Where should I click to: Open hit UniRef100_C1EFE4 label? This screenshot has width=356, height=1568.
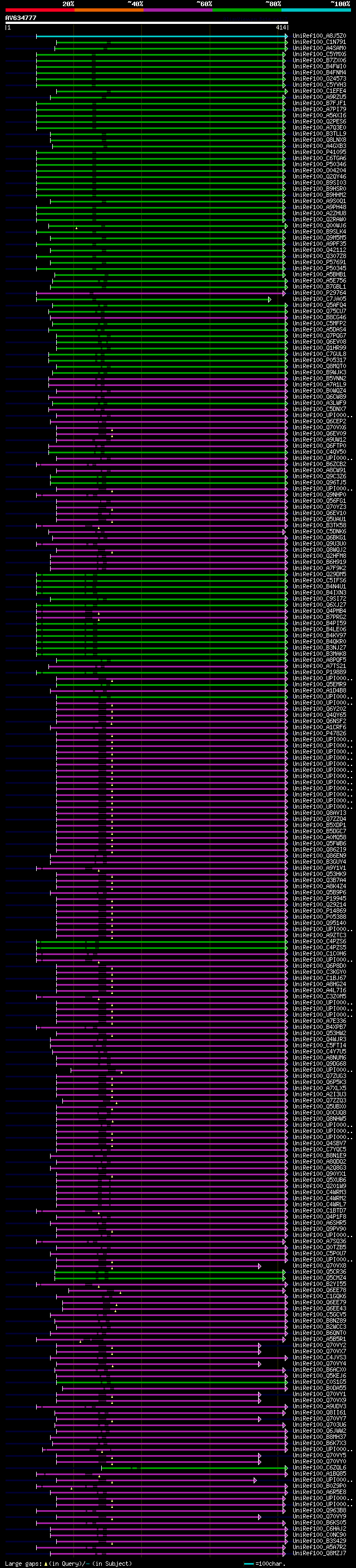319,91
